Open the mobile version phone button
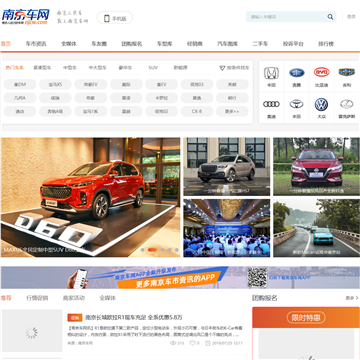The width and height of the screenshot is (360, 360). click(115, 18)
